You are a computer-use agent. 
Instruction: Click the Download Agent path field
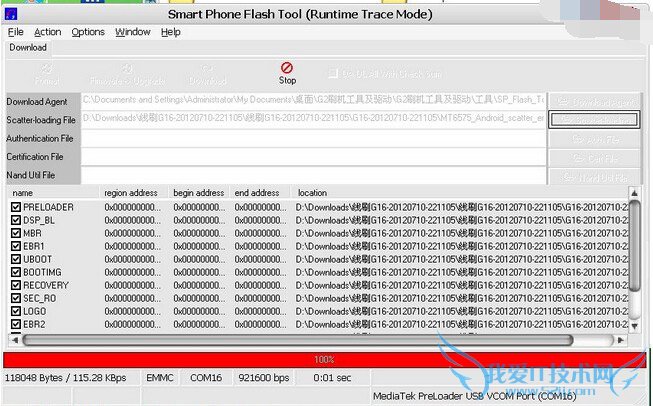point(313,100)
